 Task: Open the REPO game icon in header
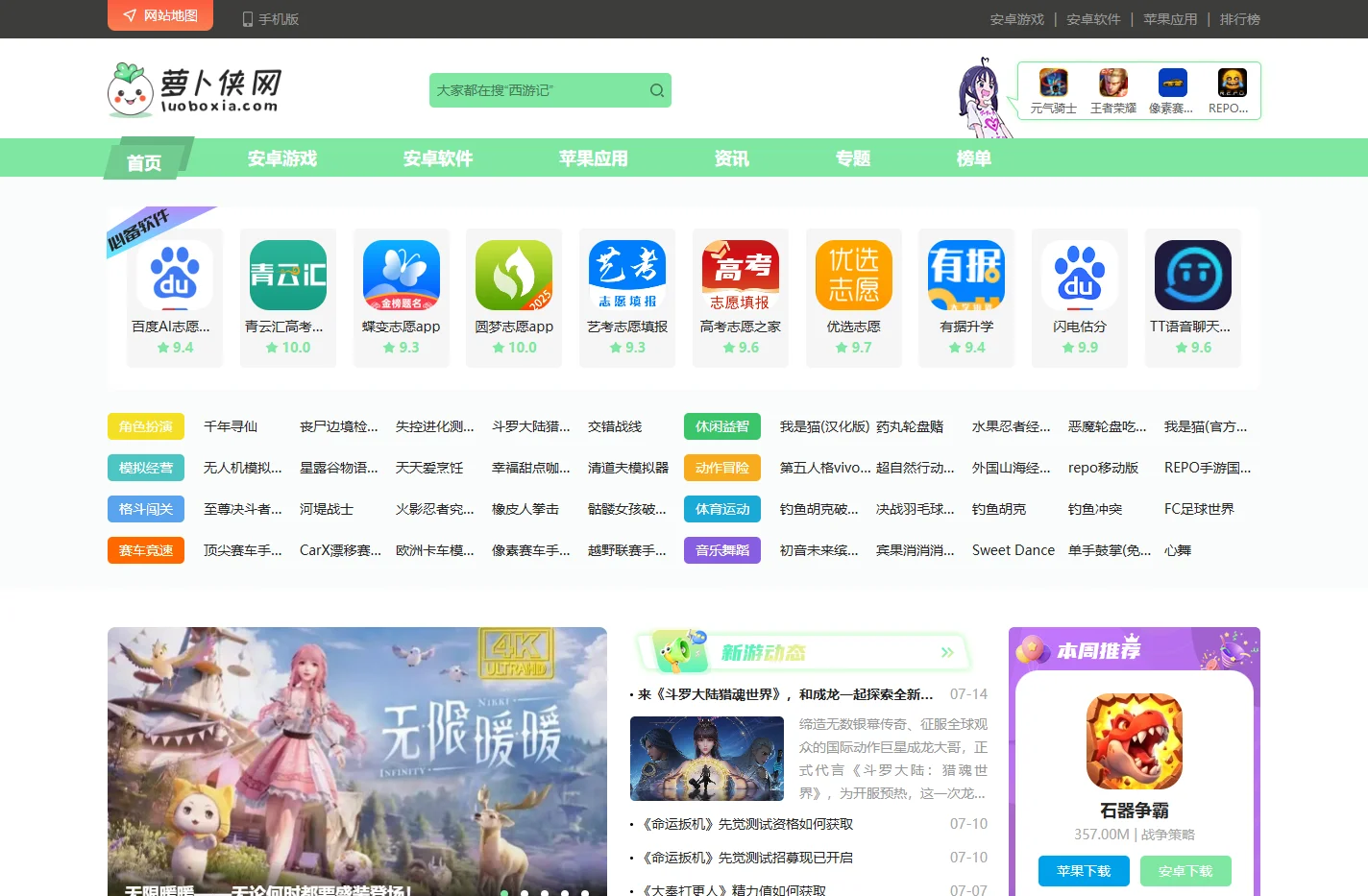[1233, 83]
